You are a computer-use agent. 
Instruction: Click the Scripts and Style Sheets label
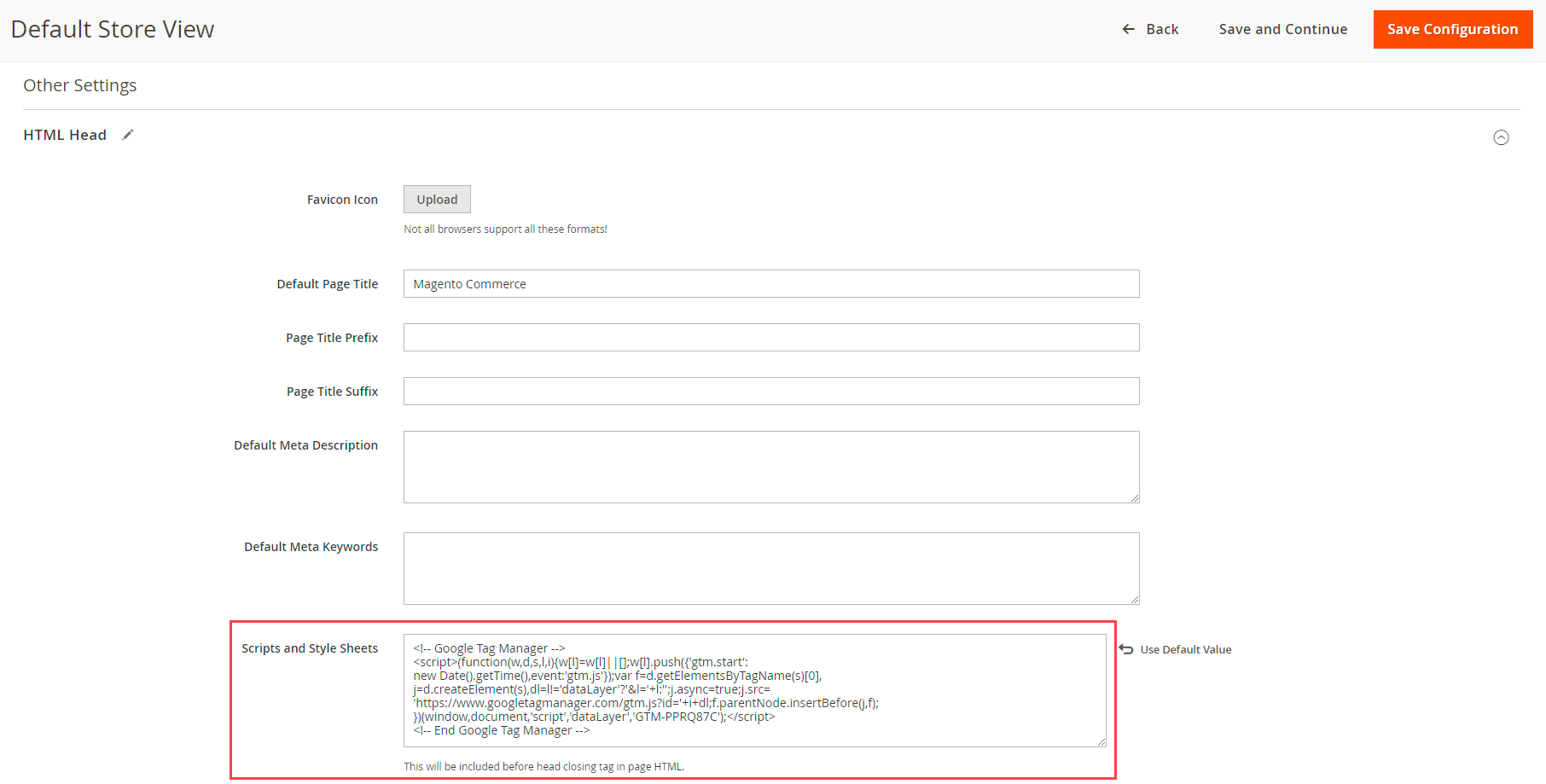click(310, 648)
